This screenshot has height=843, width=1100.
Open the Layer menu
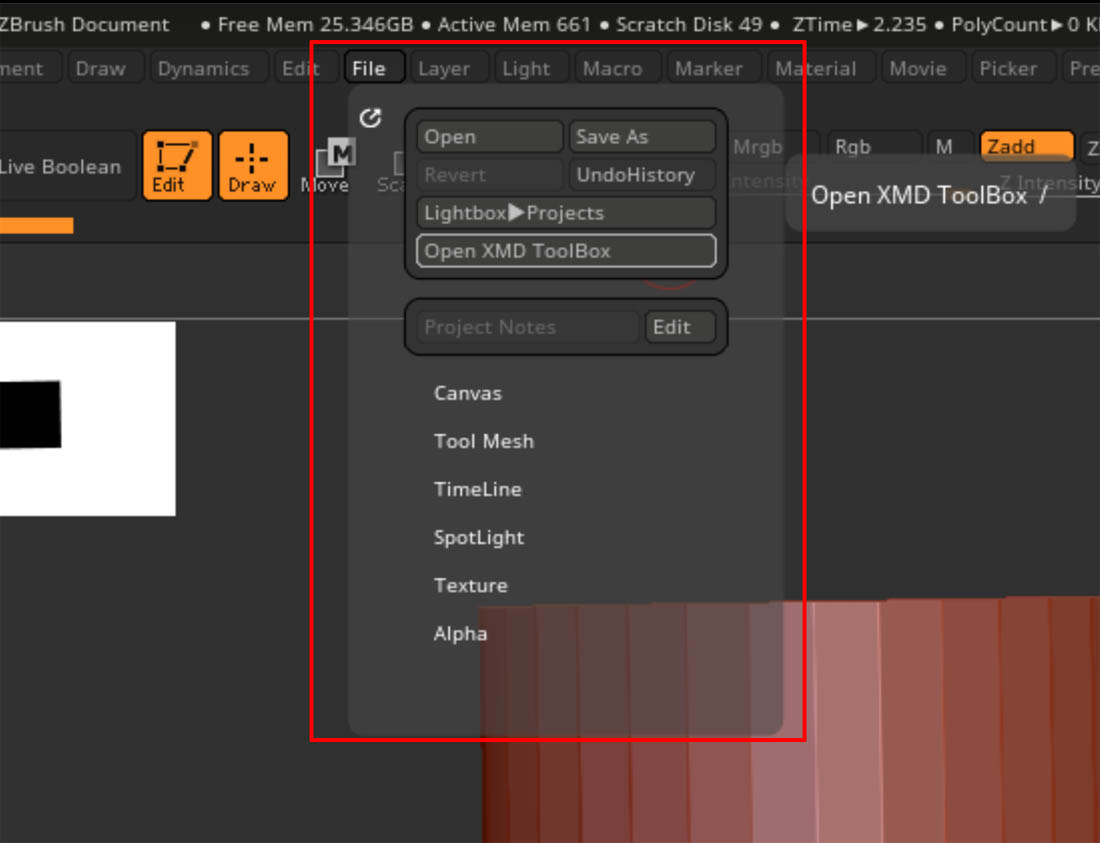point(447,68)
